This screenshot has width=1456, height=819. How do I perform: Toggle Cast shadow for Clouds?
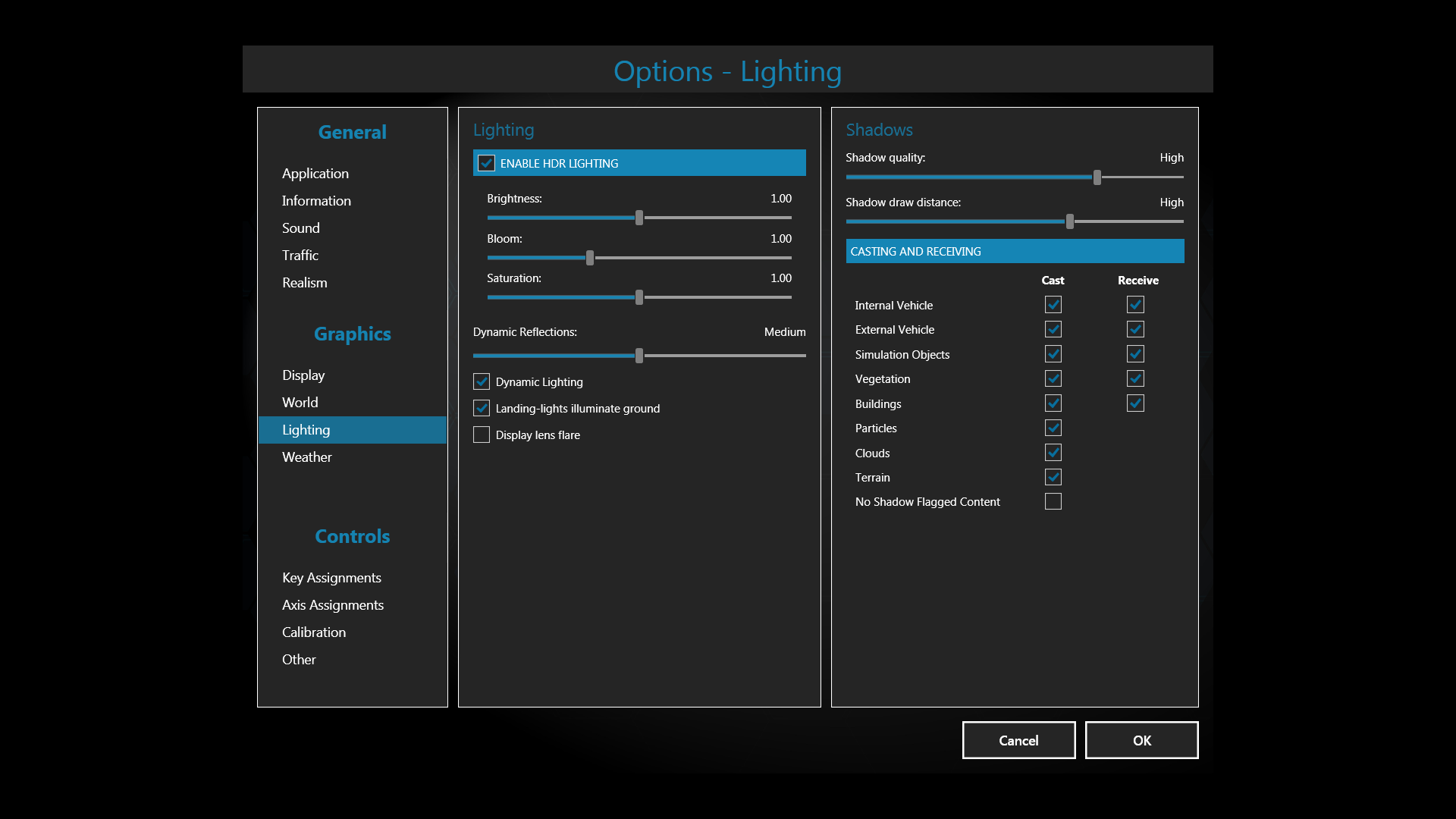click(1053, 453)
